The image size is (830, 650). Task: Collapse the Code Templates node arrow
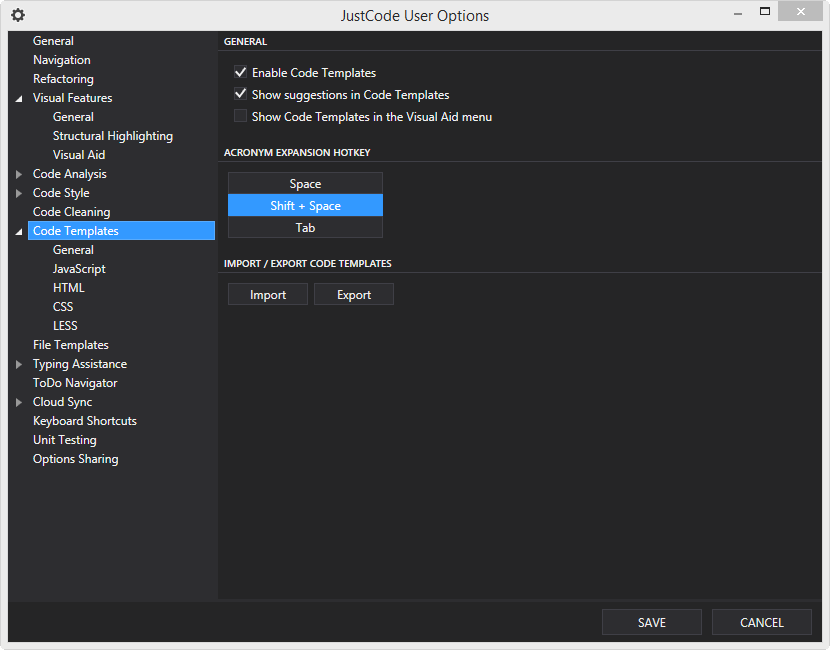[19, 231]
